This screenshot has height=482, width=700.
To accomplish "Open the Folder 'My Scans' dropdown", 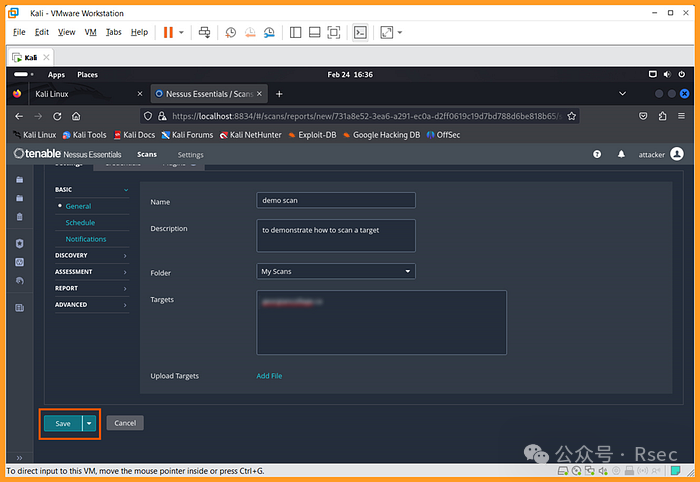I will 336,271.
